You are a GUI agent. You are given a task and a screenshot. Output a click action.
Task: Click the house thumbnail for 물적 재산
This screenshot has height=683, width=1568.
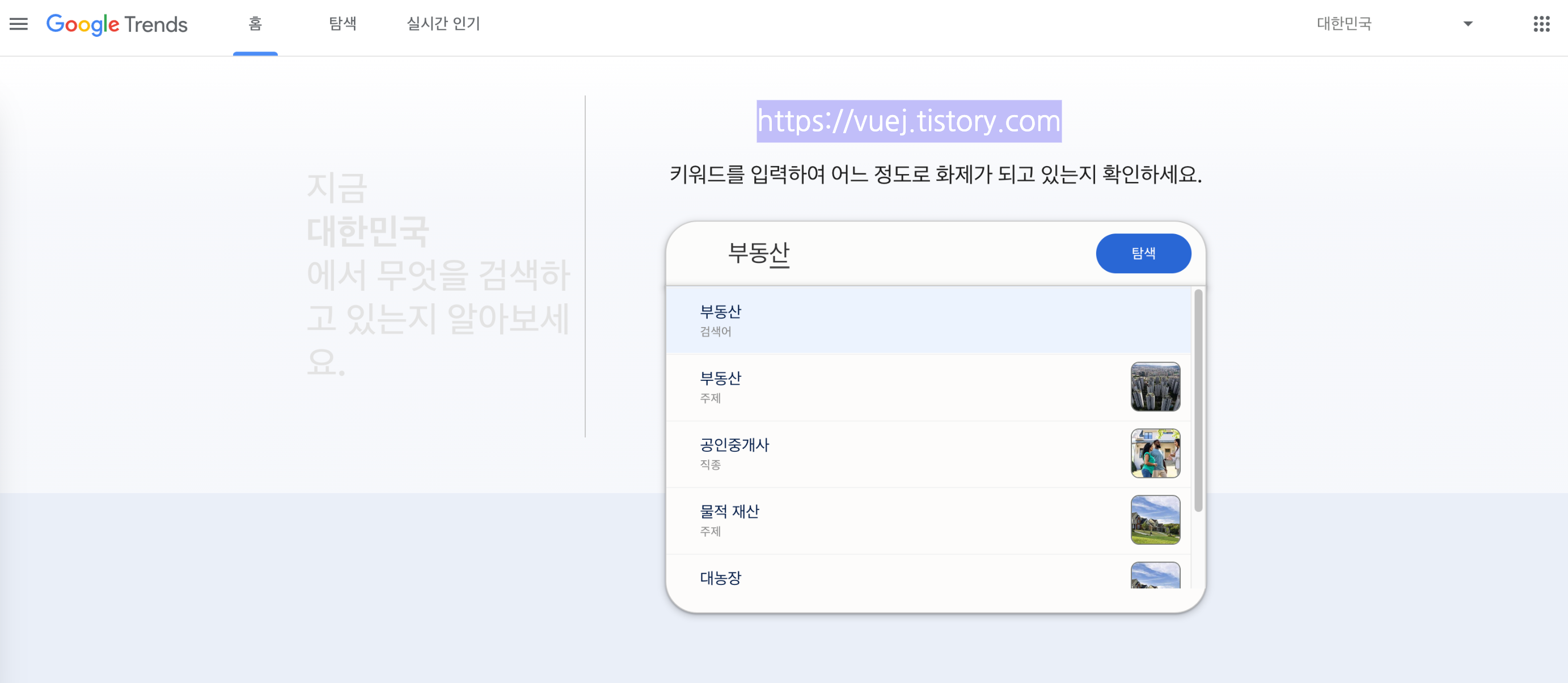pos(1155,520)
